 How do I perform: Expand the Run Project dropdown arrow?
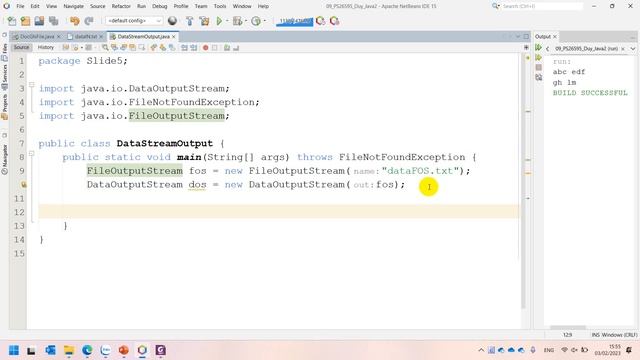tap(227, 21)
